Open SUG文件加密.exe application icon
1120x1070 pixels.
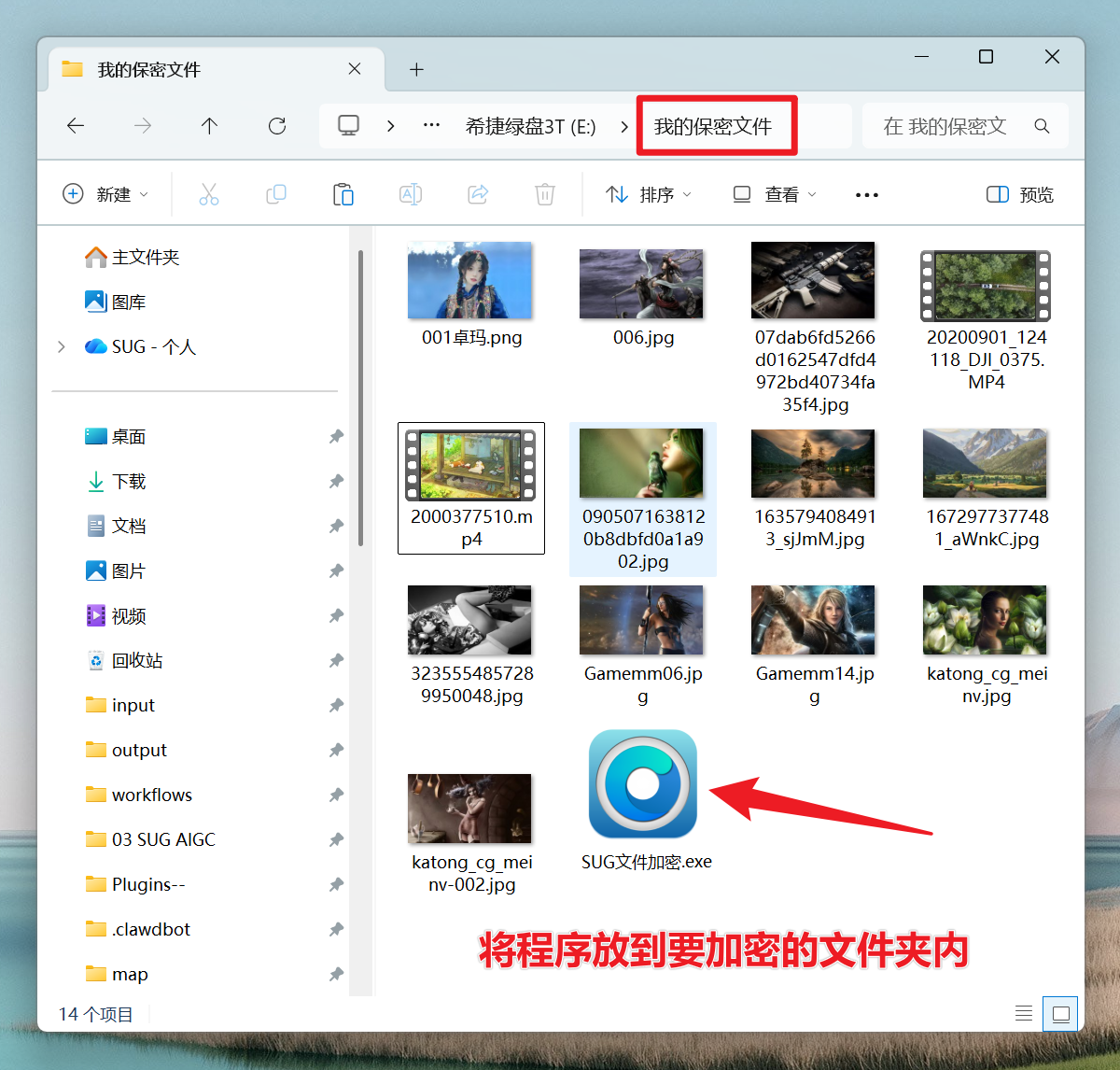(x=643, y=784)
